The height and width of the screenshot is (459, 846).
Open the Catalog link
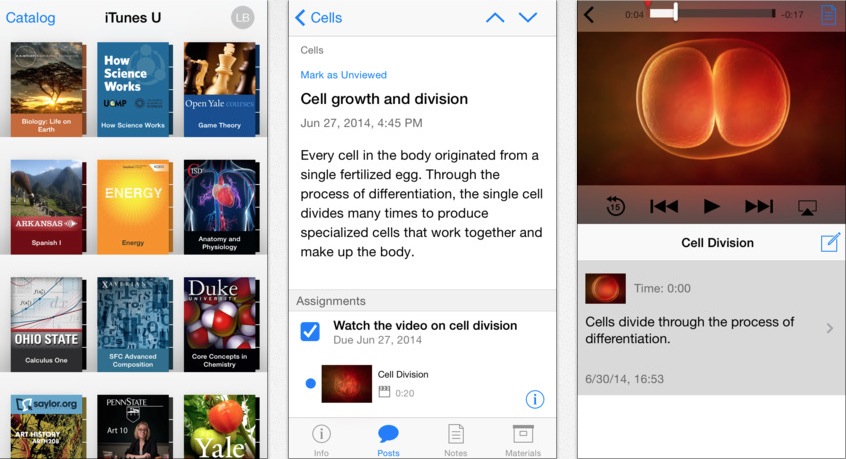pyautogui.click(x=30, y=18)
